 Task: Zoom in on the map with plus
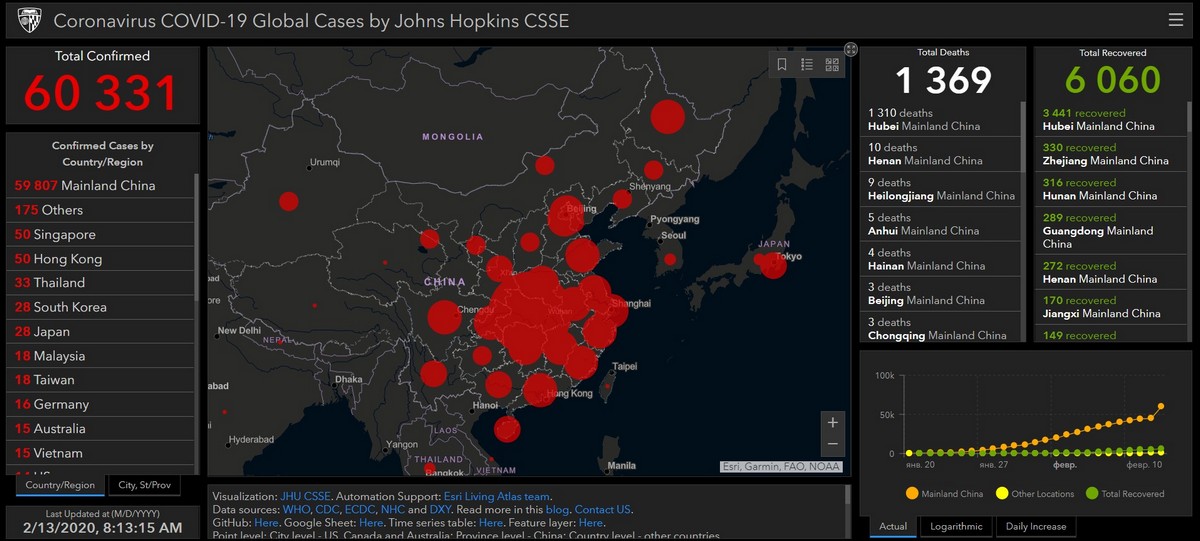[832, 422]
